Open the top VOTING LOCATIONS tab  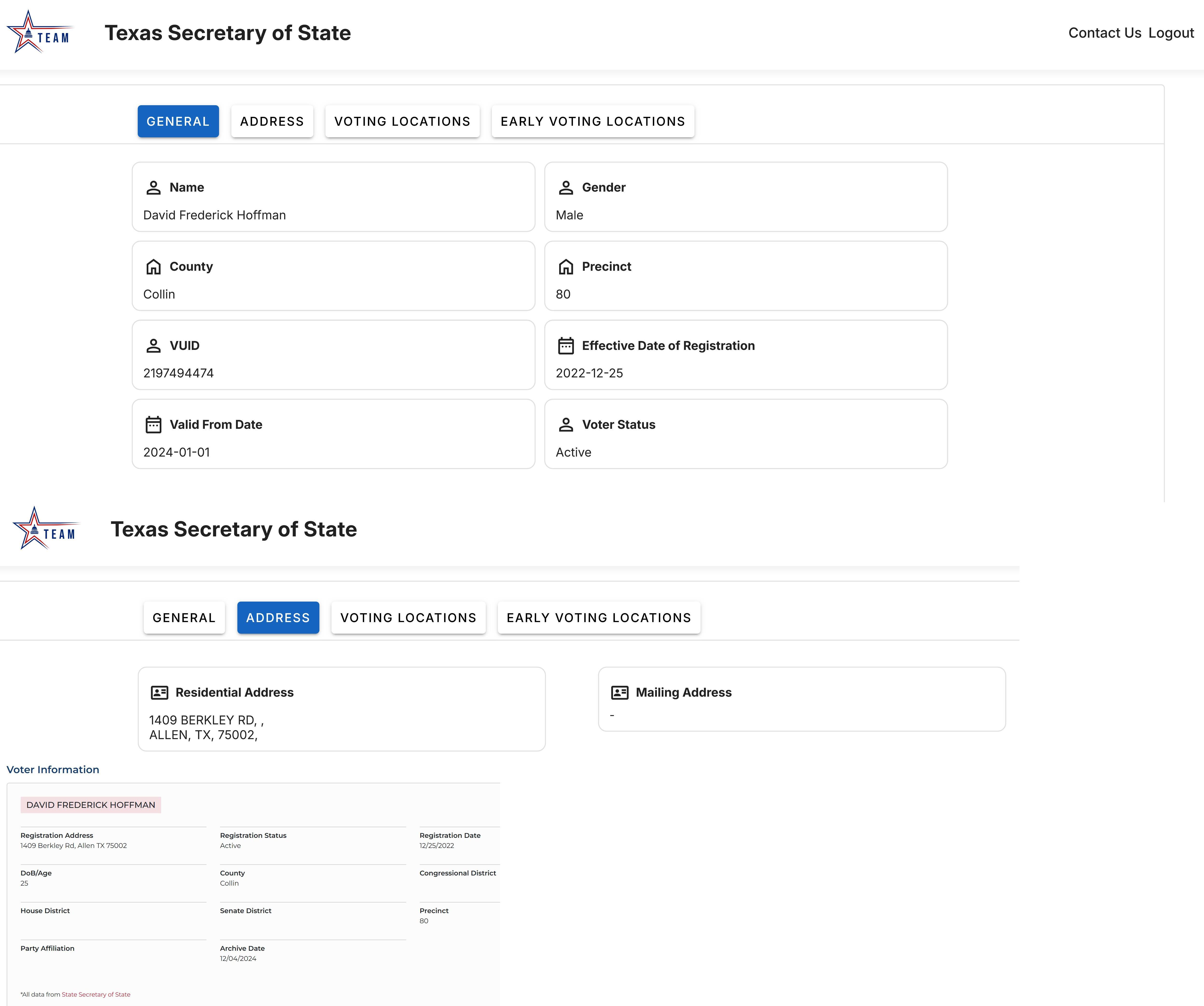click(x=402, y=121)
